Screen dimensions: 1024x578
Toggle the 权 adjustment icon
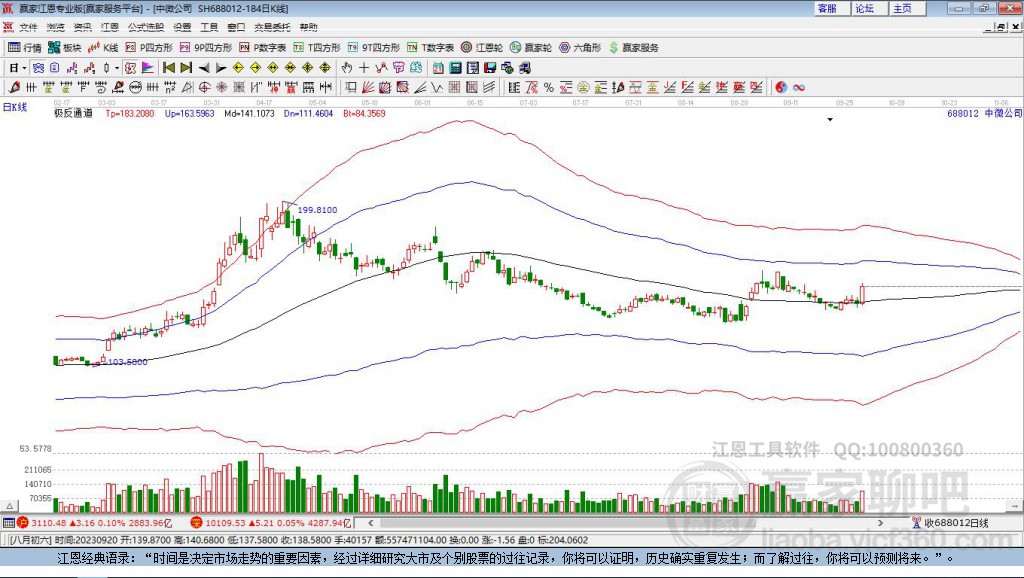coord(130,68)
